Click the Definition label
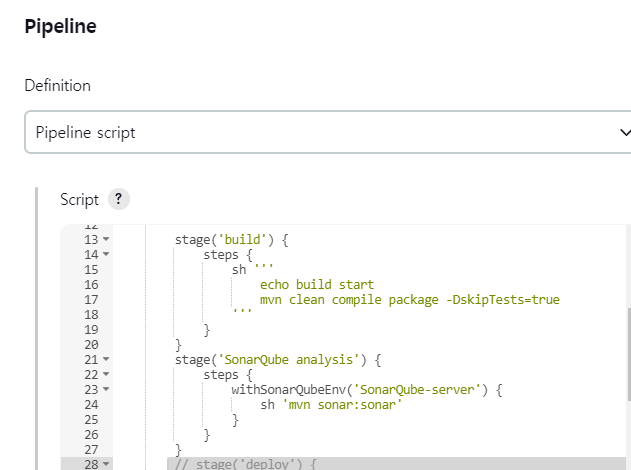 tap(58, 86)
